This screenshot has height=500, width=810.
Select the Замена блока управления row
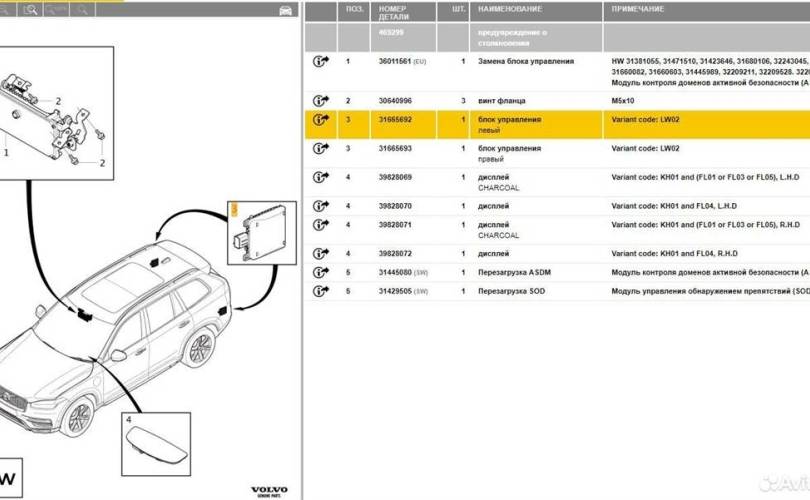[525, 62]
